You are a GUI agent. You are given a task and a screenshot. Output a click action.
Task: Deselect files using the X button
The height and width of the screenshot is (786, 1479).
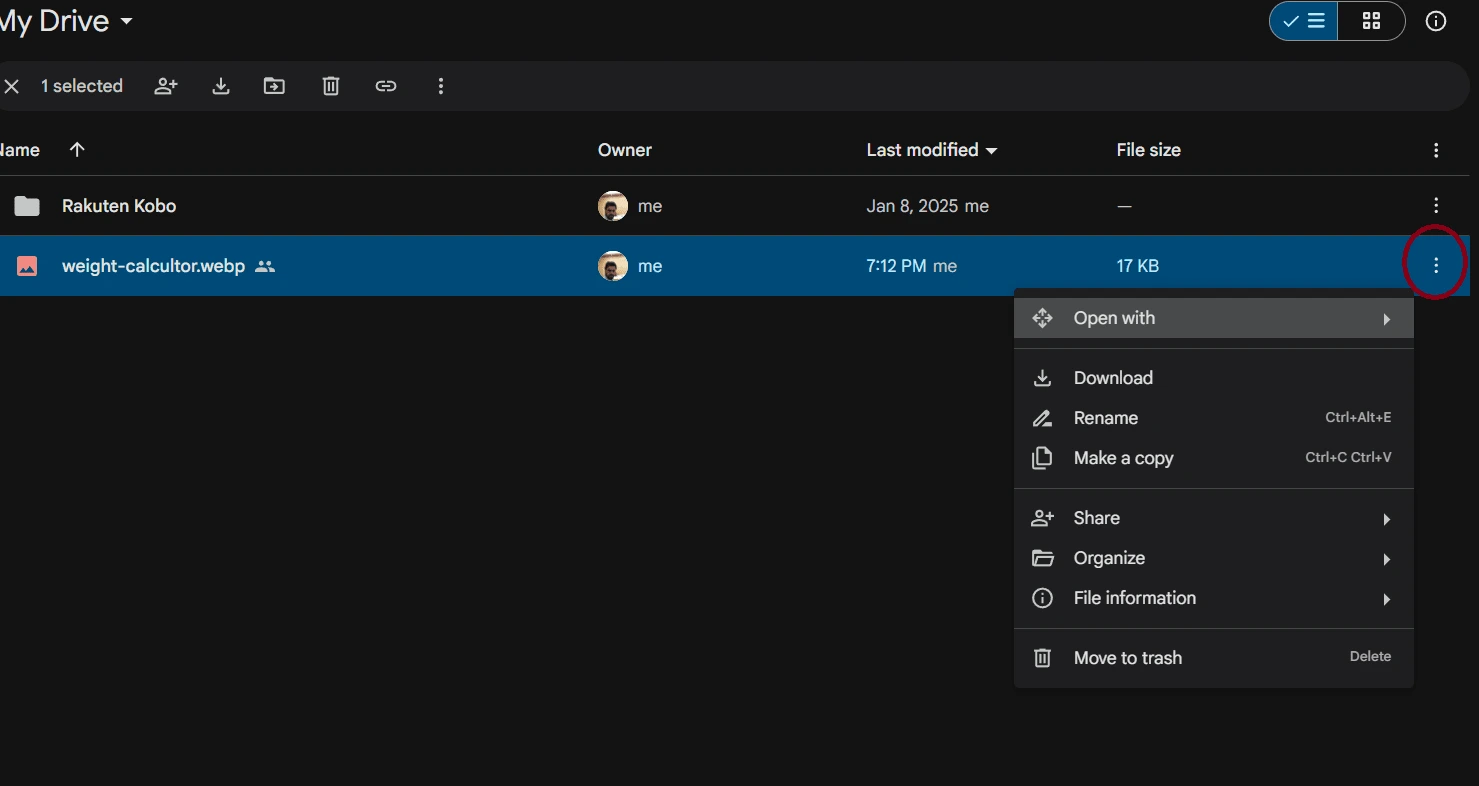(x=12, y=86)
